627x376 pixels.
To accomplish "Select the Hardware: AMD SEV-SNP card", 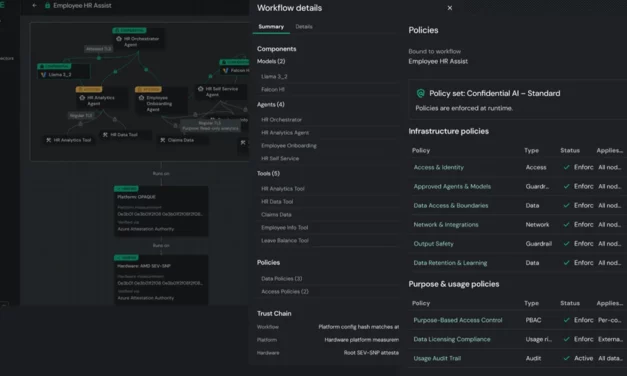I will [161, 280].
